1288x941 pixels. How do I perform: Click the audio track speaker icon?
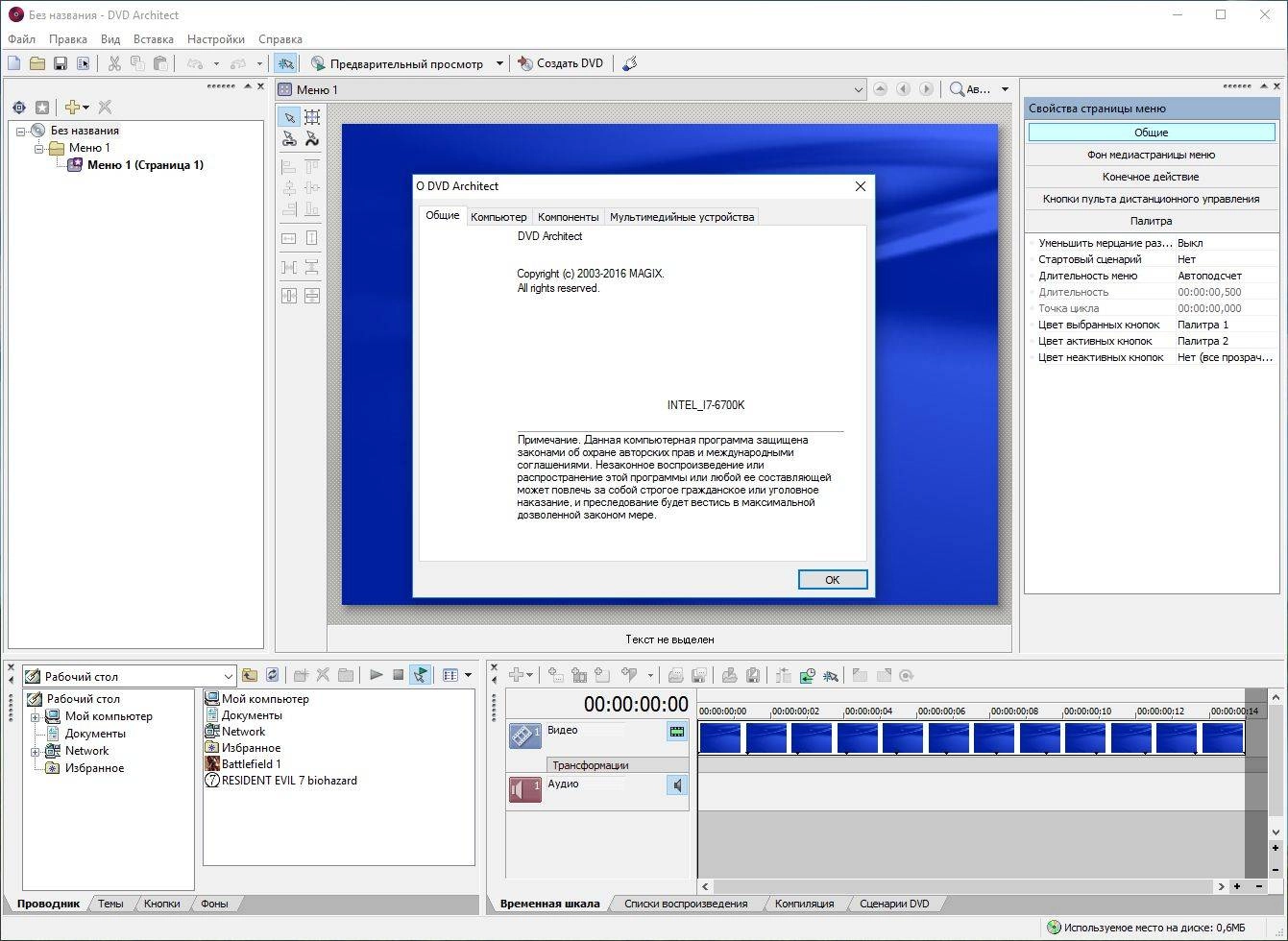coord(525,789)
